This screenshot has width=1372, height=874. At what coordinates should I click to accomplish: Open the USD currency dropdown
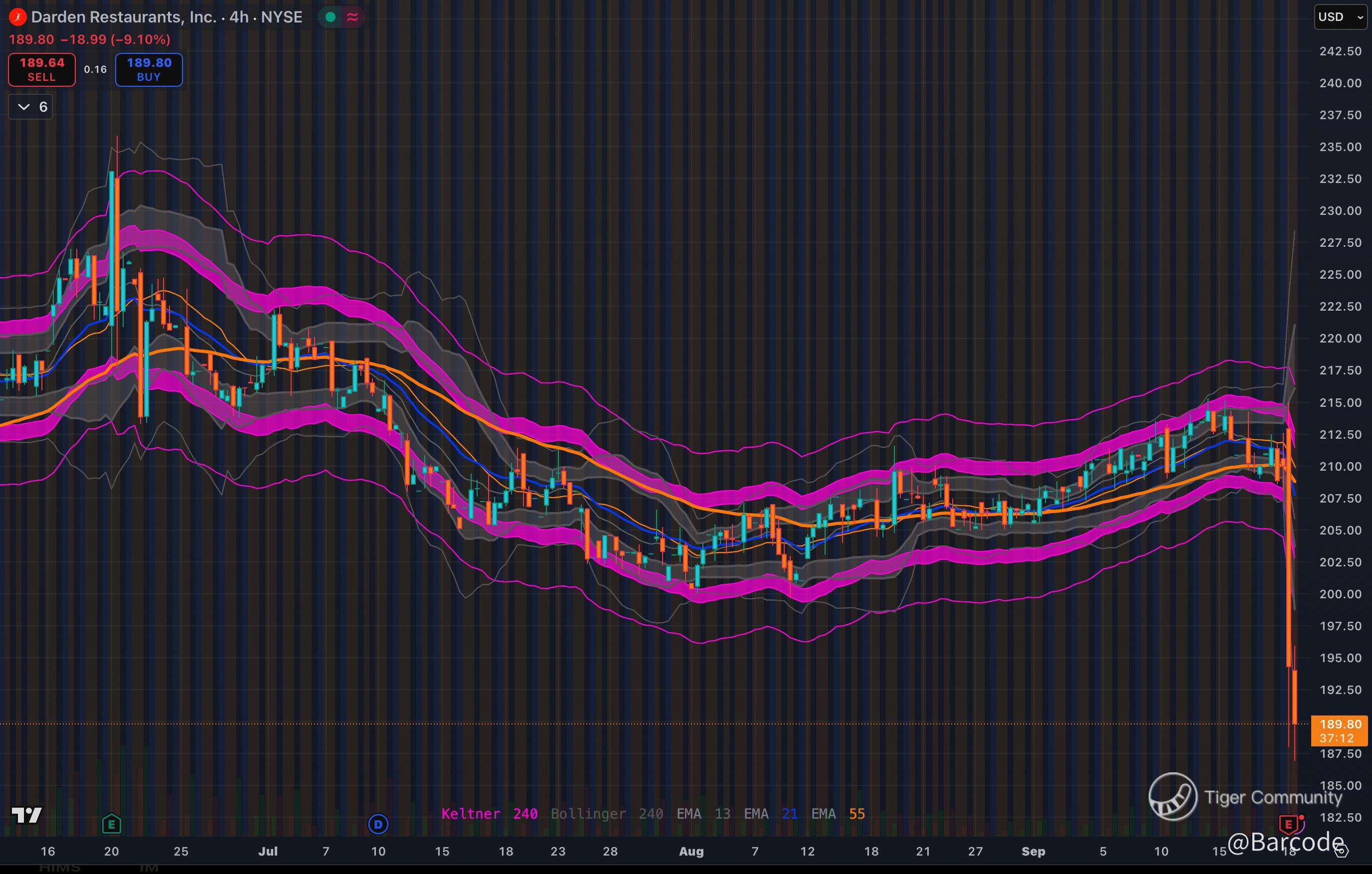click(x=1340, y=17)
